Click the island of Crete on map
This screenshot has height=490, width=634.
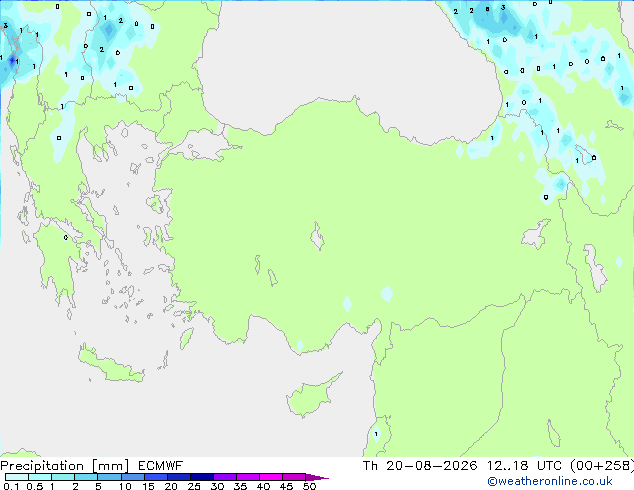tap(111, 364)
